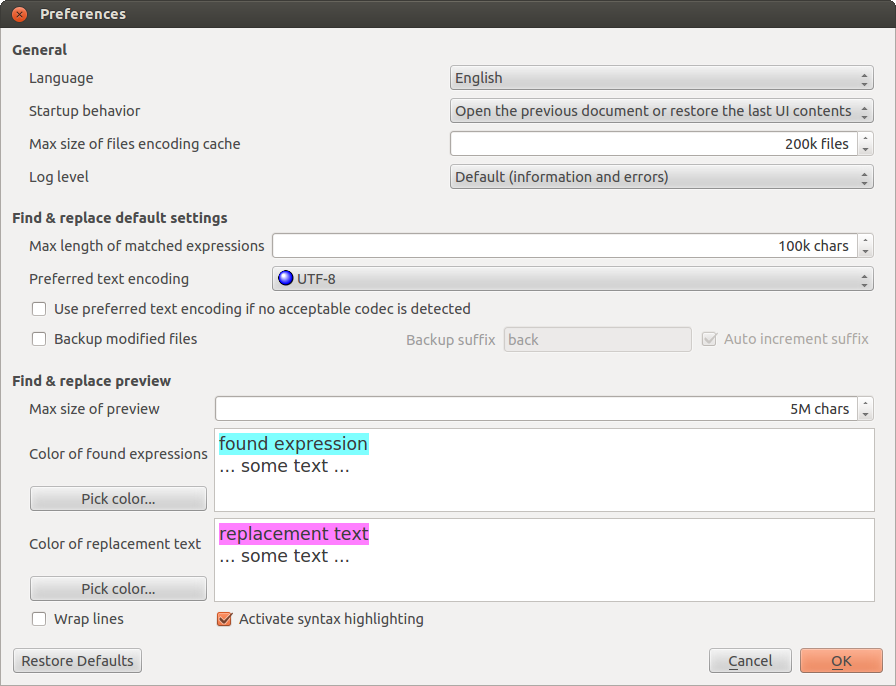This screenshot has width=896, height=686.
Task: Open the Preferred text encoding dropdown
Action: point(572,279)
